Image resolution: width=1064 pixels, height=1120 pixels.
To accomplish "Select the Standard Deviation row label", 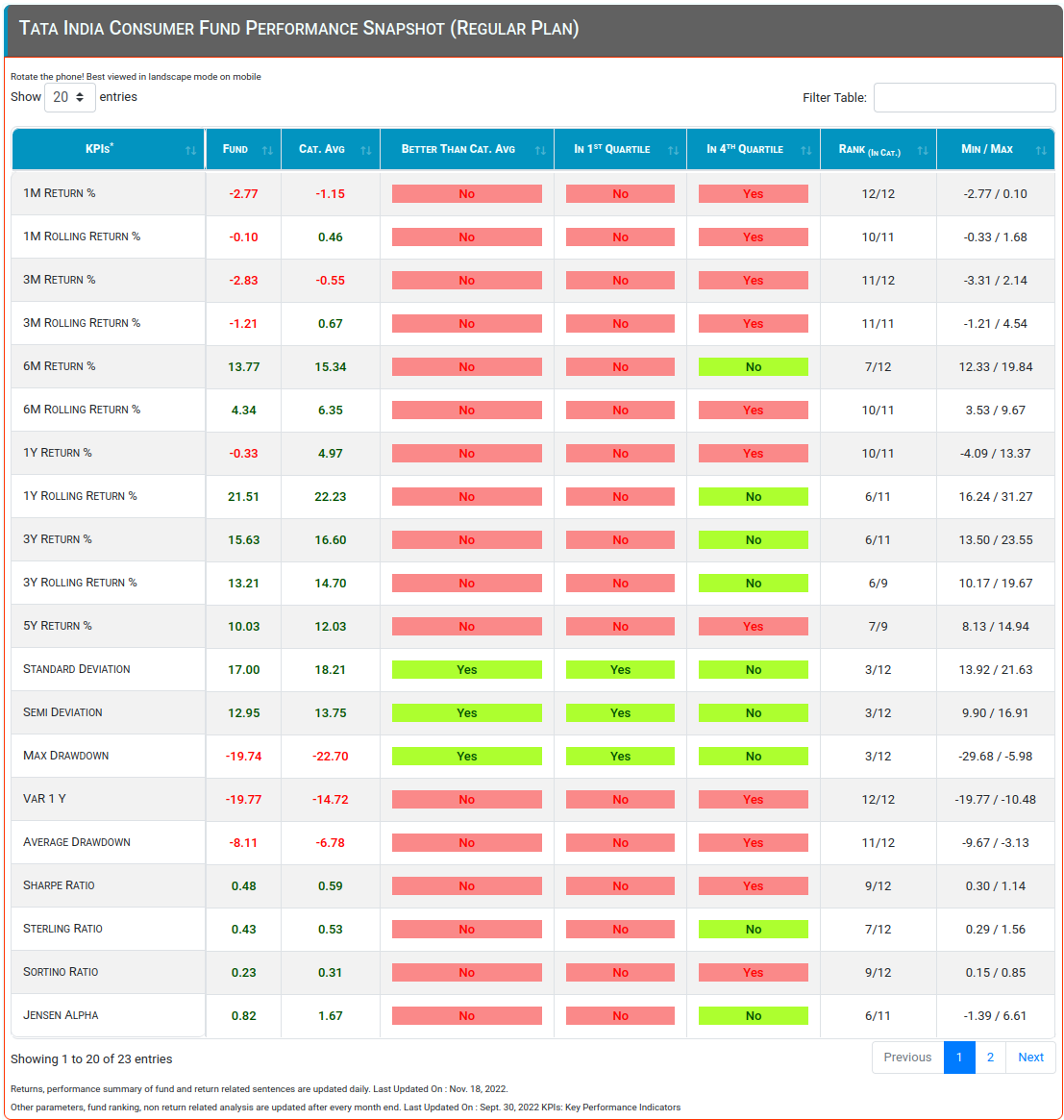I will (x=76, y=669).
